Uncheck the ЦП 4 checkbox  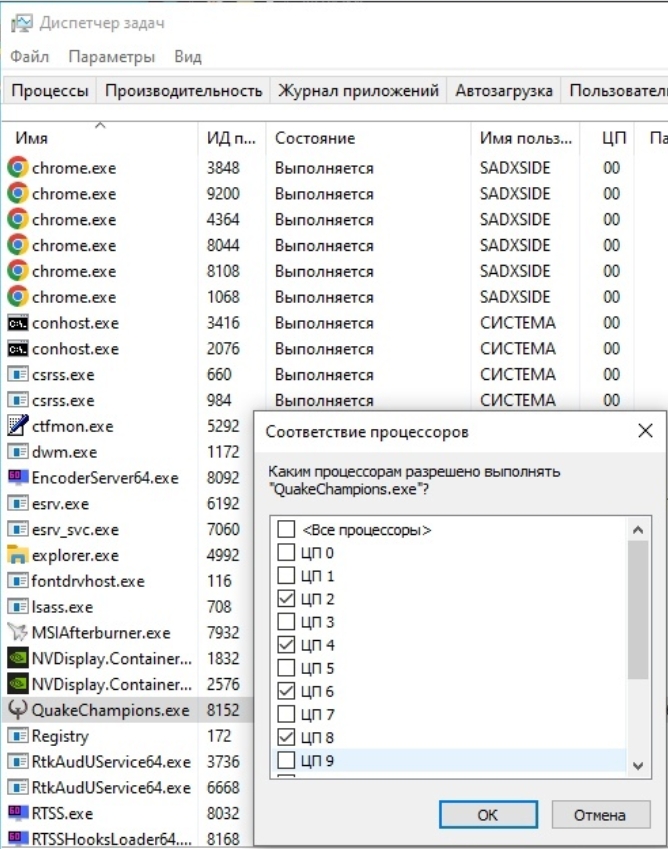(286, 644)
